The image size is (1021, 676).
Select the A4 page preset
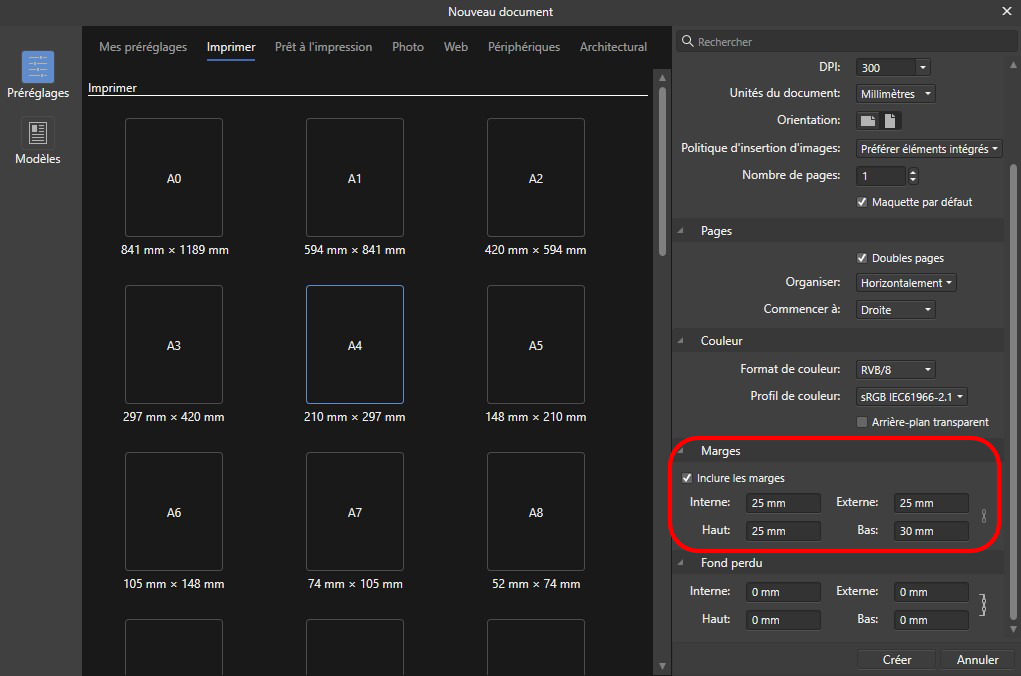[355, 345]
